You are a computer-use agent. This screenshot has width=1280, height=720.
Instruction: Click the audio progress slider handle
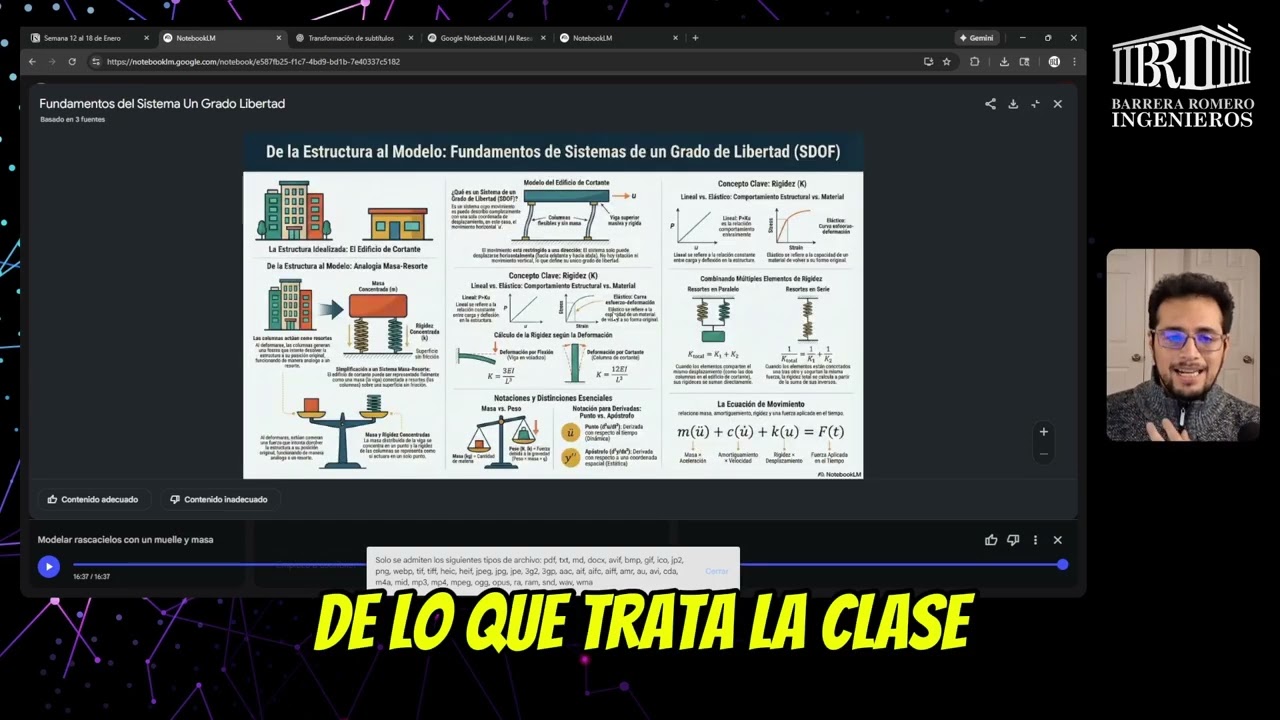pyautogui.click(x=1062, y=565)
